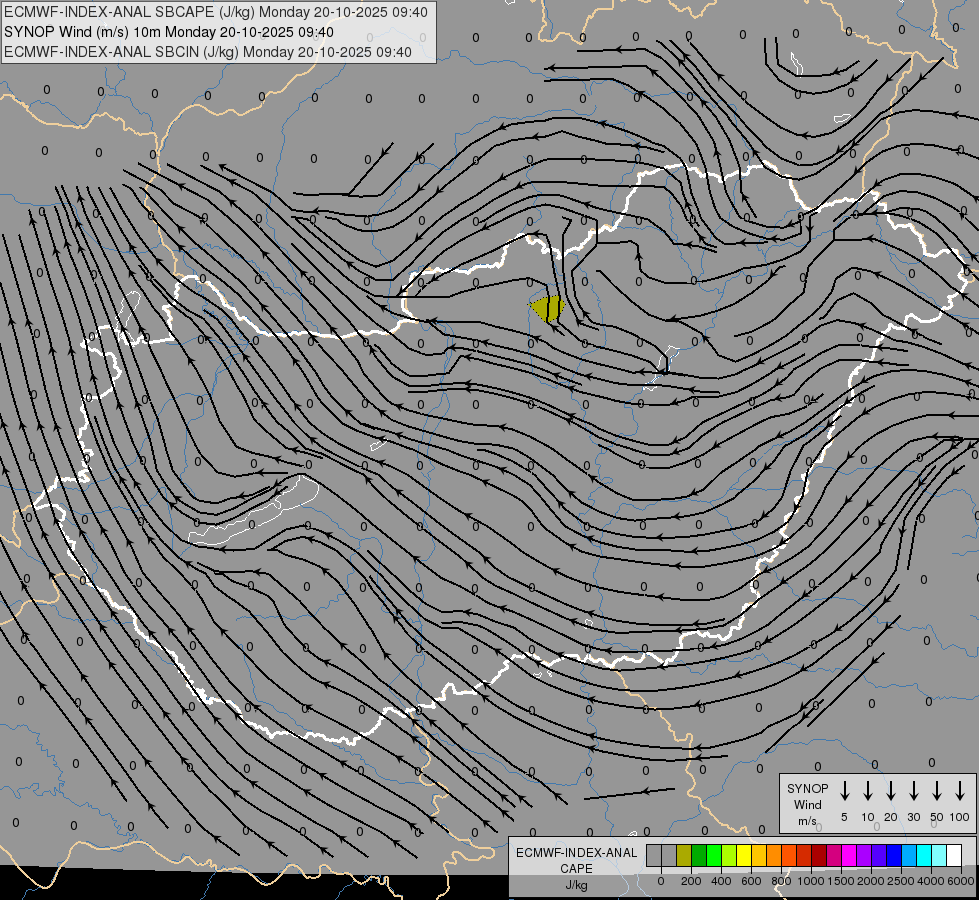The width and height of the screenshot is (979, 900).
Task: Click the 1500 tick label in CAPE legend
Action: (x=841, y=881)
